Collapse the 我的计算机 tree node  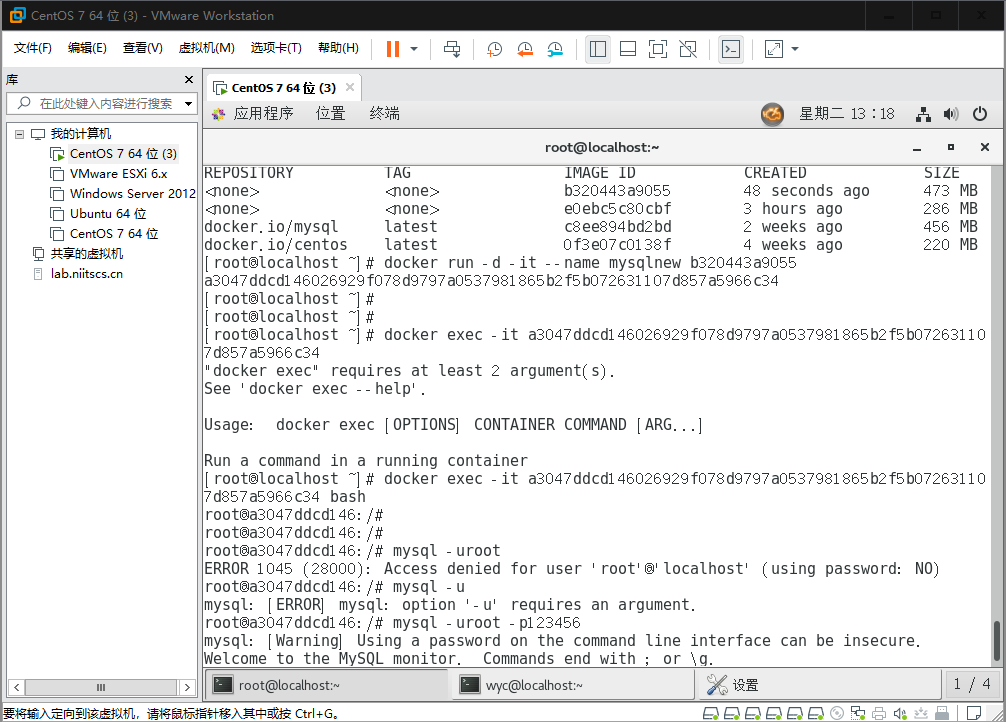19,134
